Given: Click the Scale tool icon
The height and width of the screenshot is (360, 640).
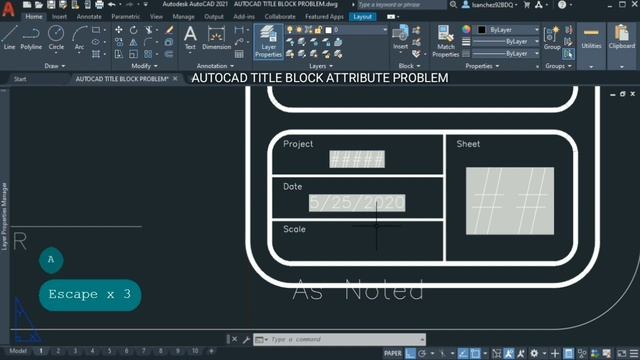Looking at the screenshot, I should pyautogui.click(x=133, y=54).
